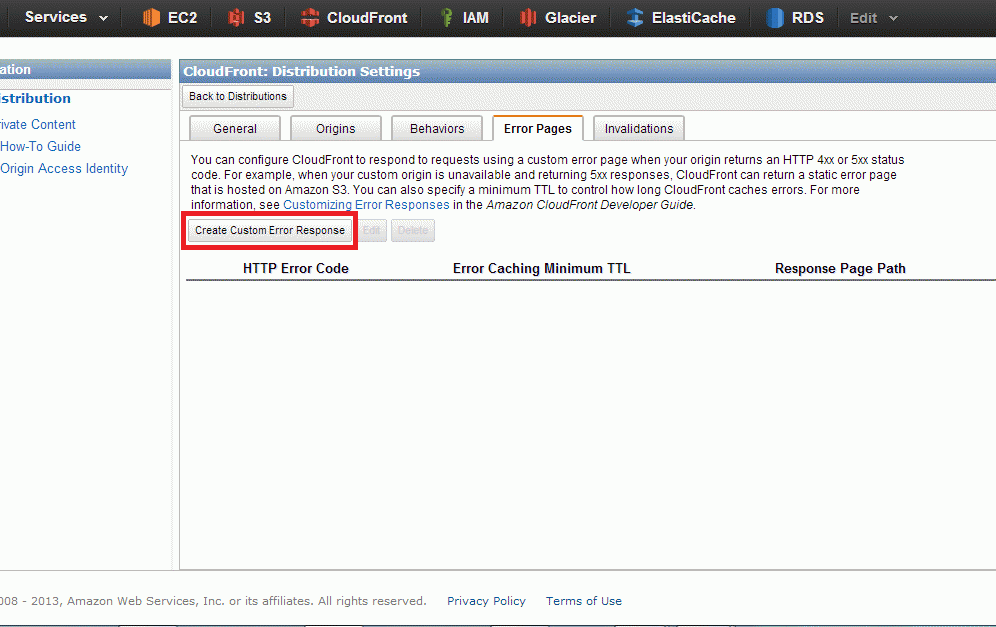Click the RDS label in navigation bar
The width and height of the screenshot is (996, 627).
point(808,18)
